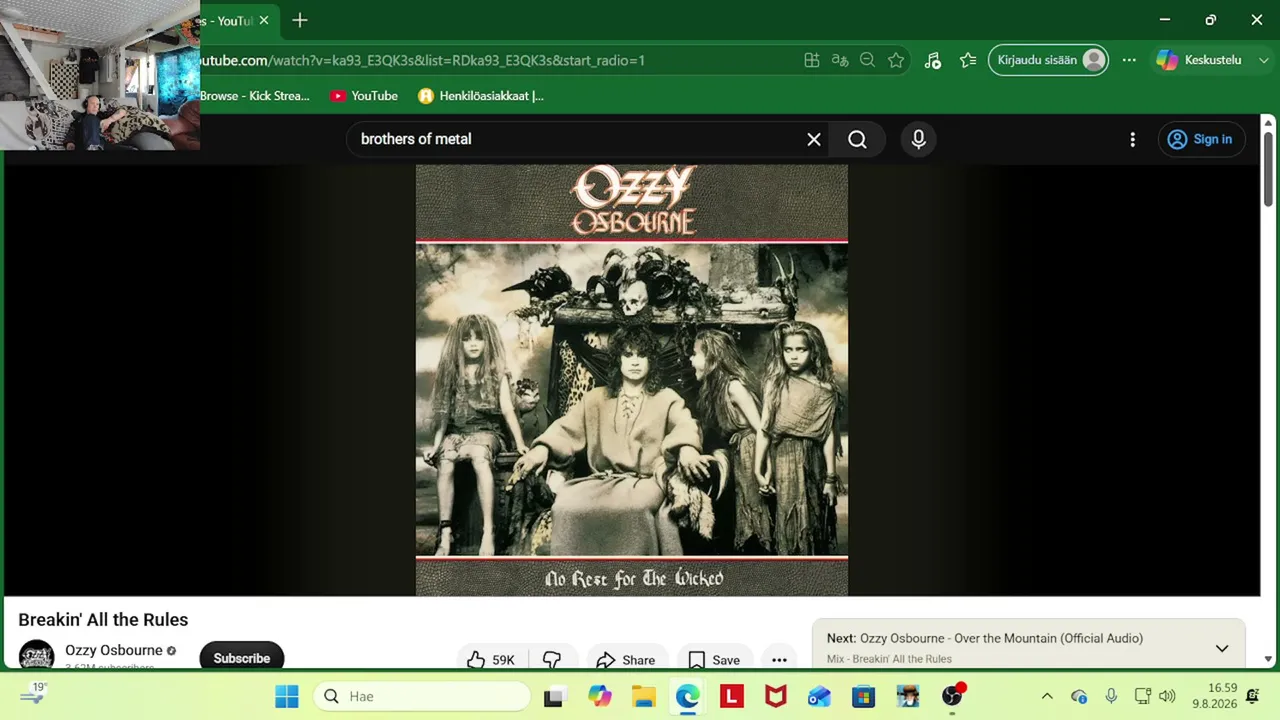
Task: Click the scrollbar down arrow
Action: click(x=1268, y=660)
